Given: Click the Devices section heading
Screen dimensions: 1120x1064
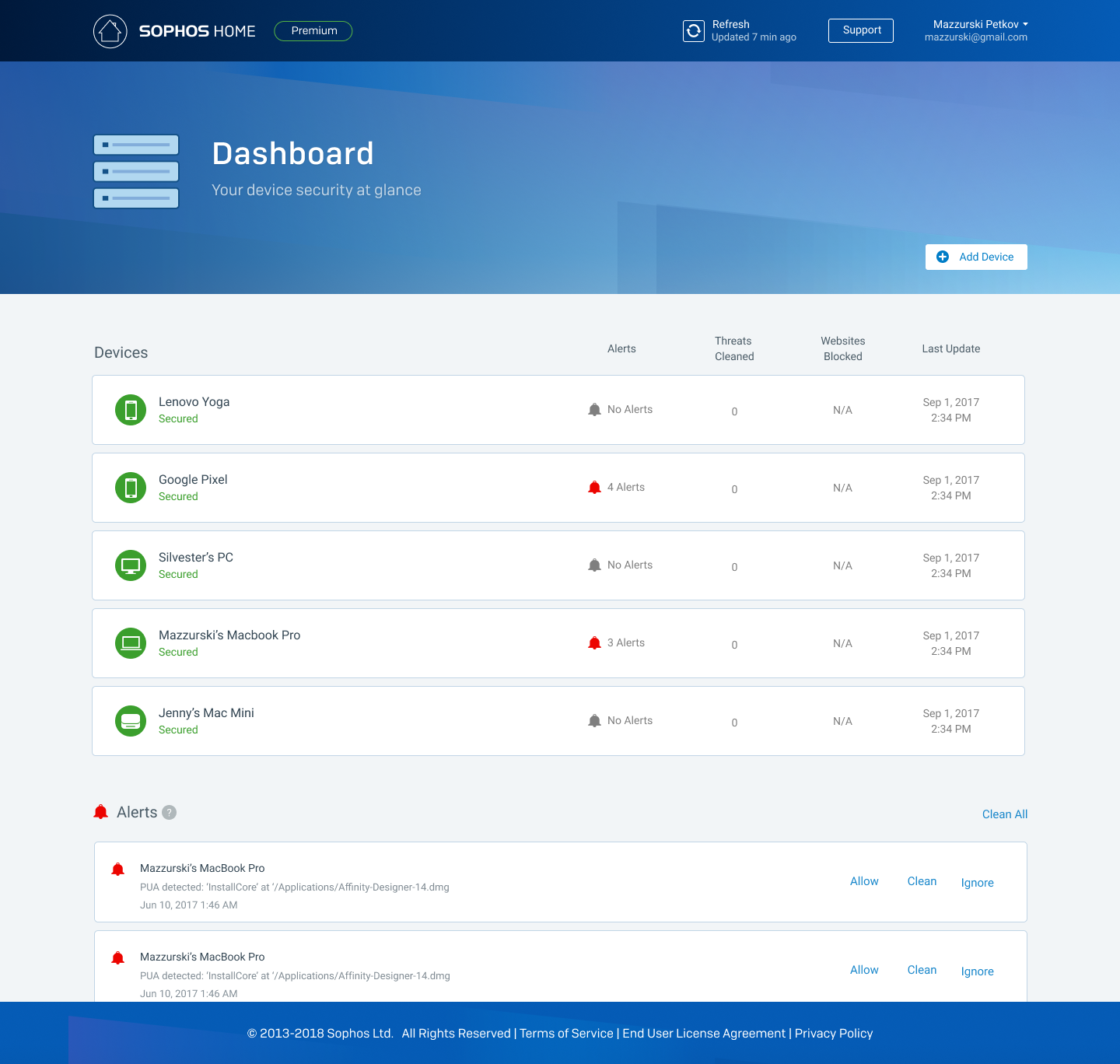Looking at the screenshot, I should (x=121, y=352).
